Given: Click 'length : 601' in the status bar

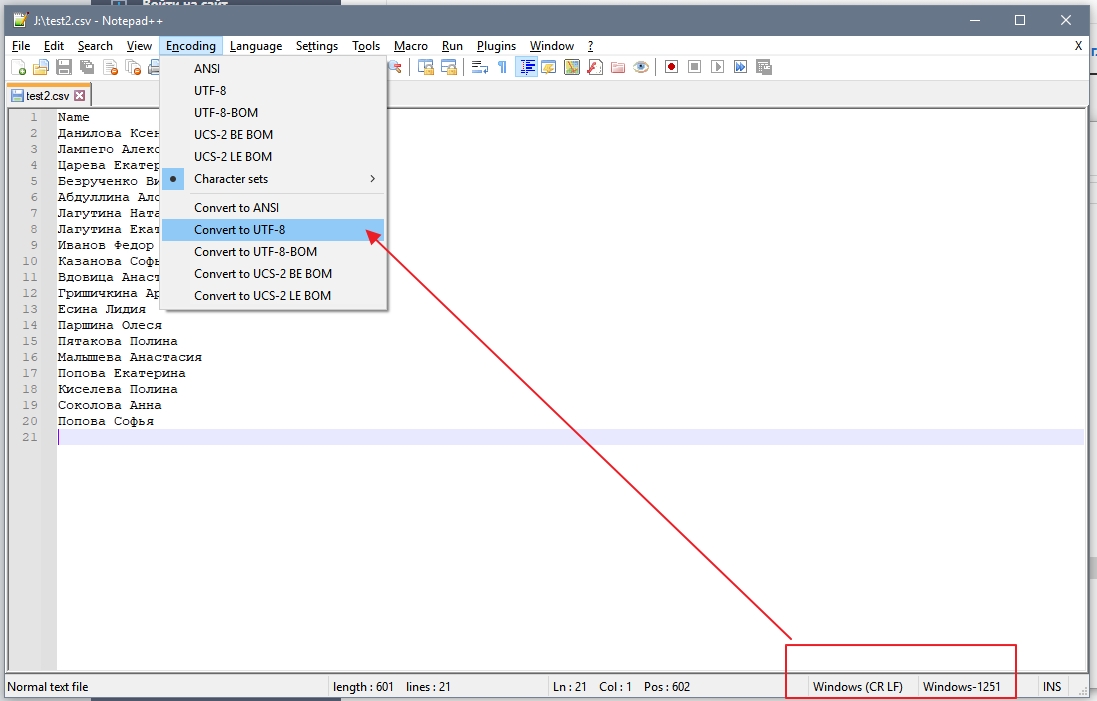Looking at the screenshot, I should click(x=363, y=686).
